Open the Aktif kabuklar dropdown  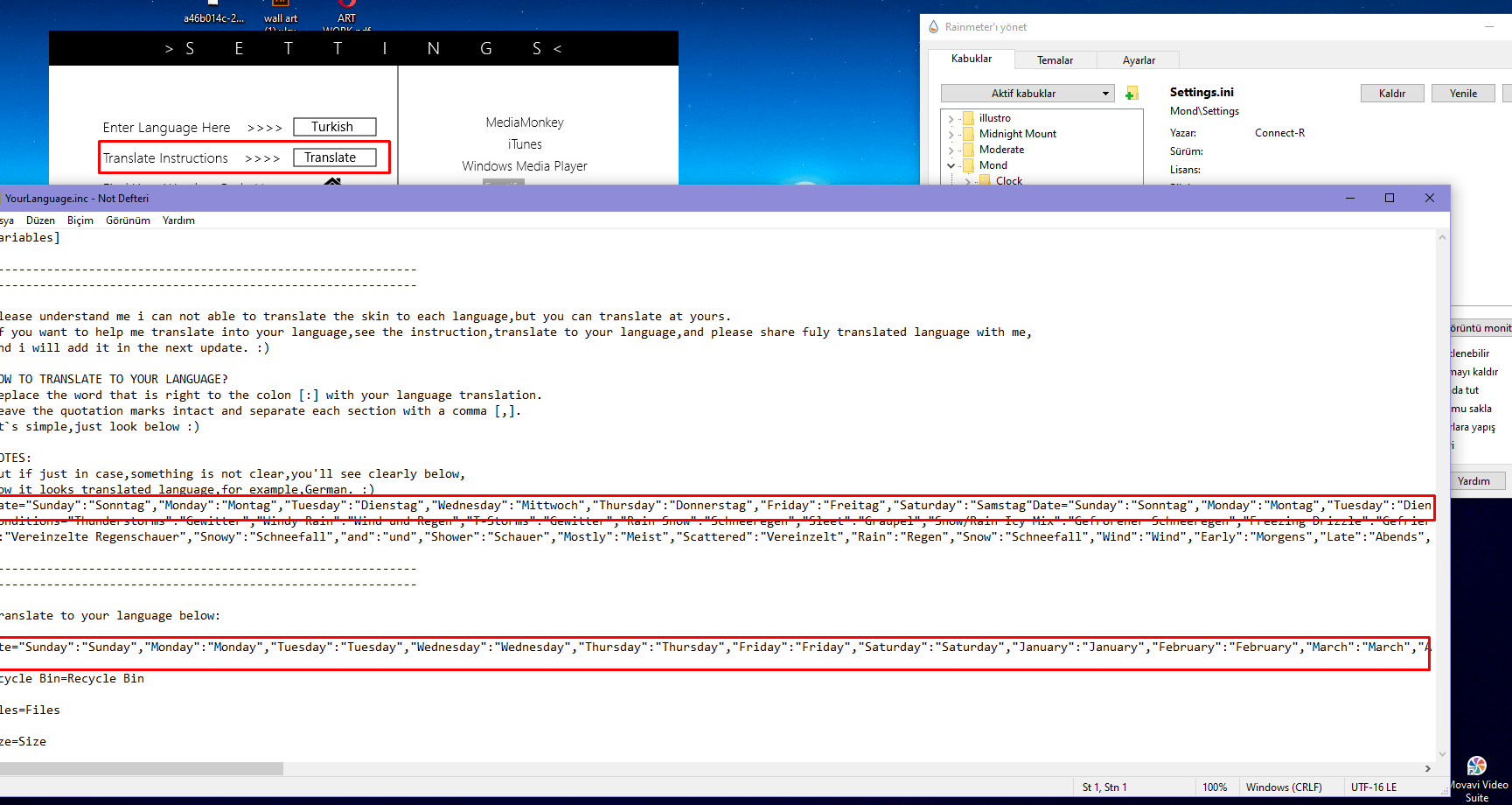point(1028,94)
